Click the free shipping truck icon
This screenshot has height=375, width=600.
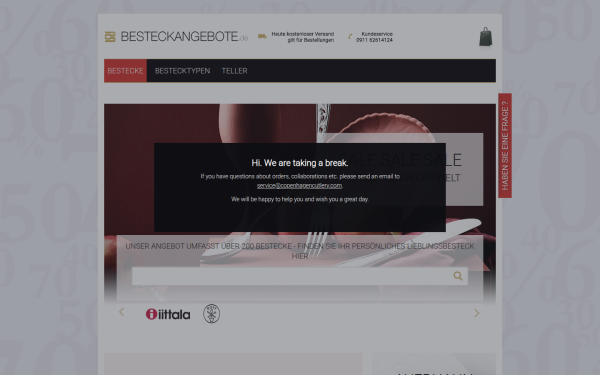click(262, 36)
